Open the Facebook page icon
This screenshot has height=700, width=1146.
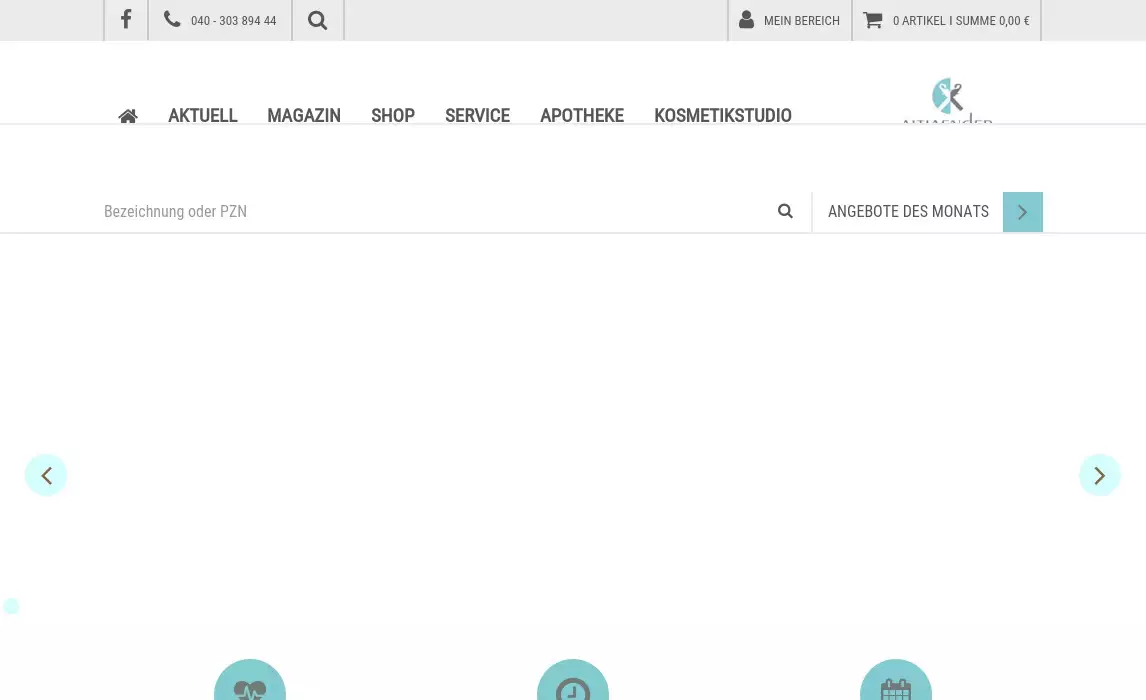coord(126,20)
